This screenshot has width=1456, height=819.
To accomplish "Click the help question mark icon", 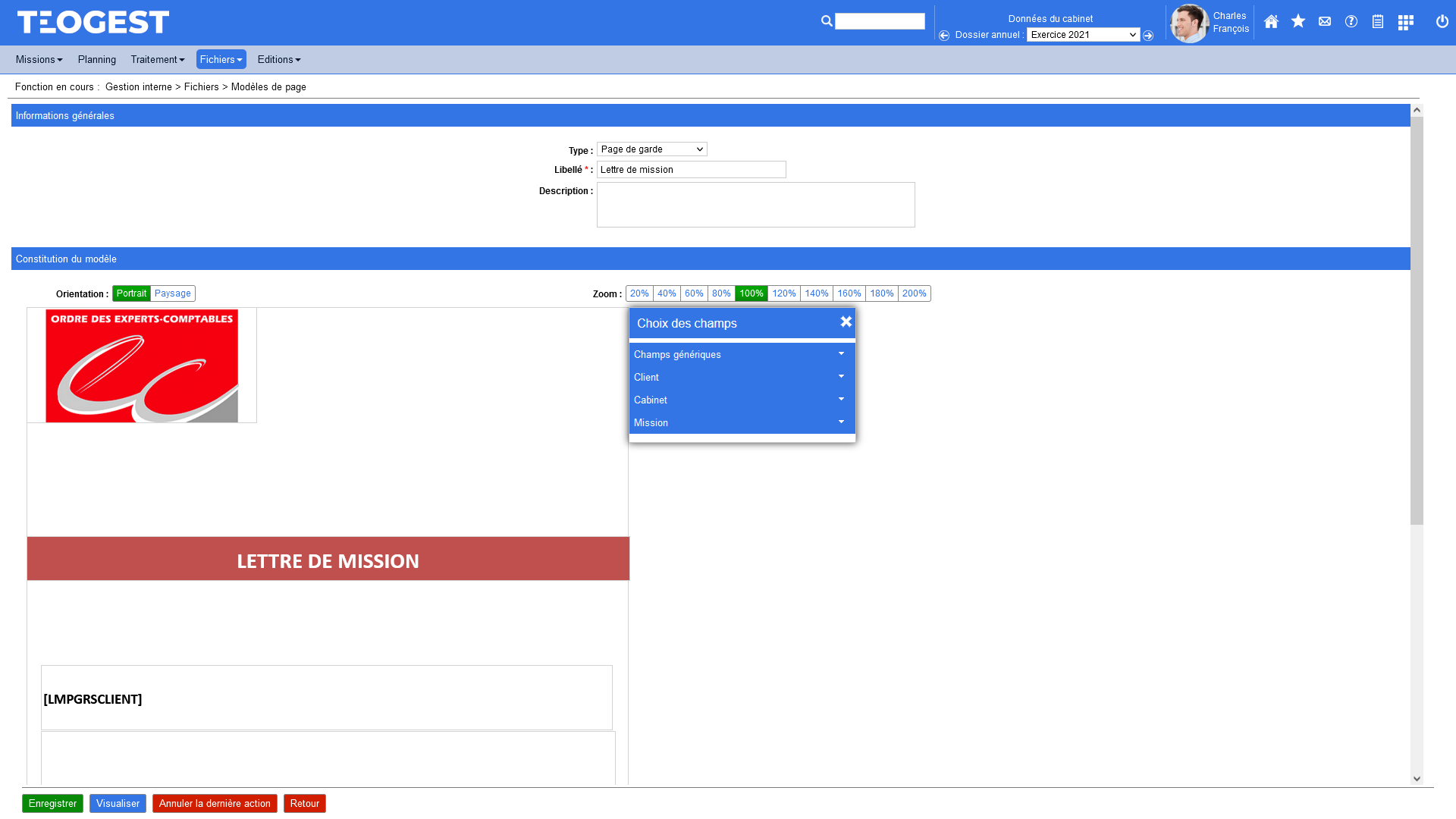I will pyautogui.click(x=1351, y=22).
